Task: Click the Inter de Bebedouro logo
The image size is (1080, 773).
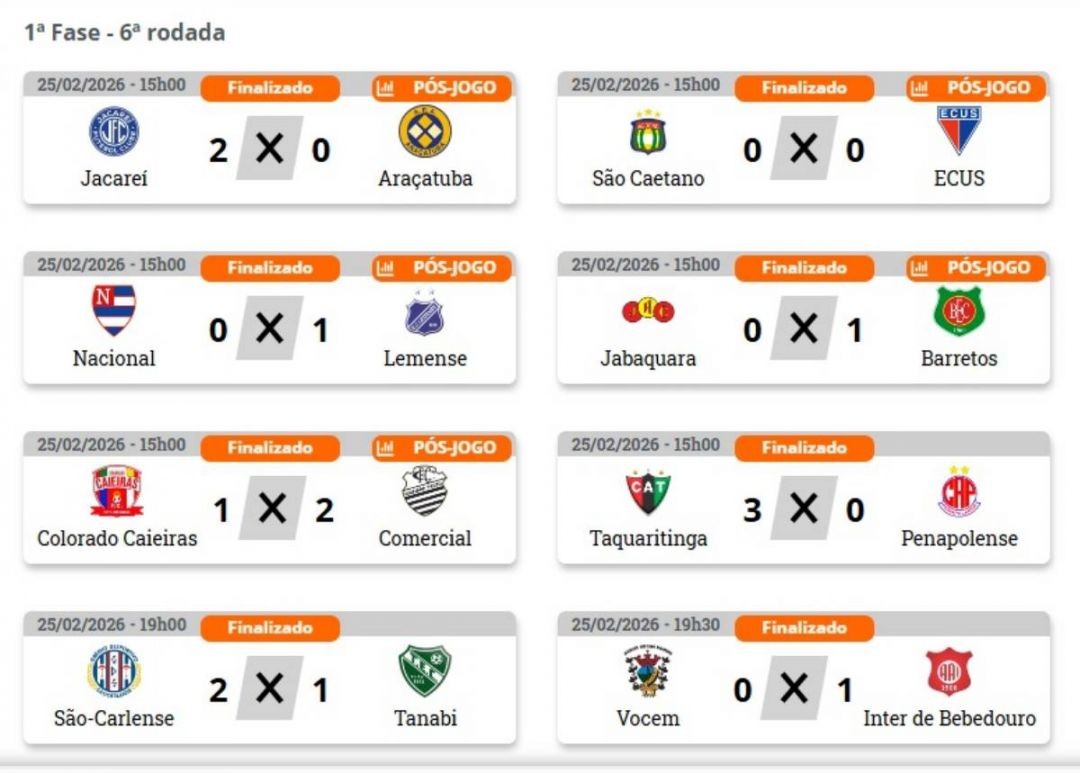Action: 949,671
